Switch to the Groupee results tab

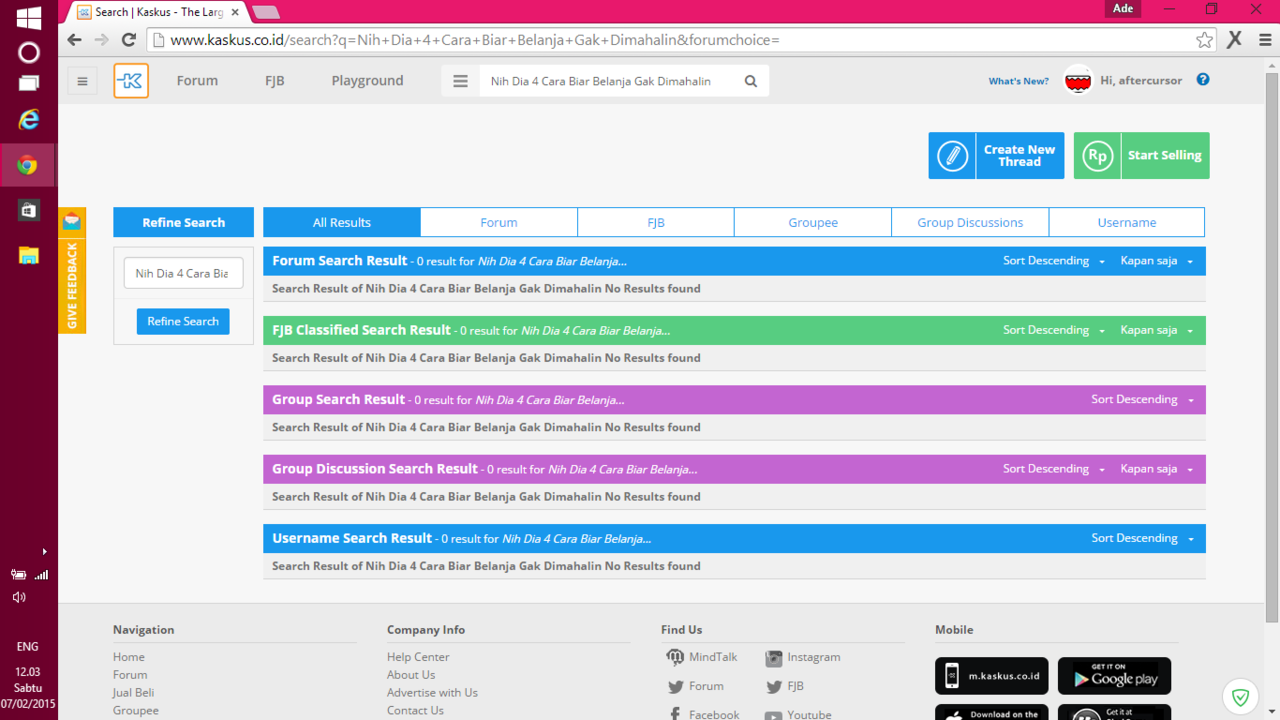tap(813, 223)
